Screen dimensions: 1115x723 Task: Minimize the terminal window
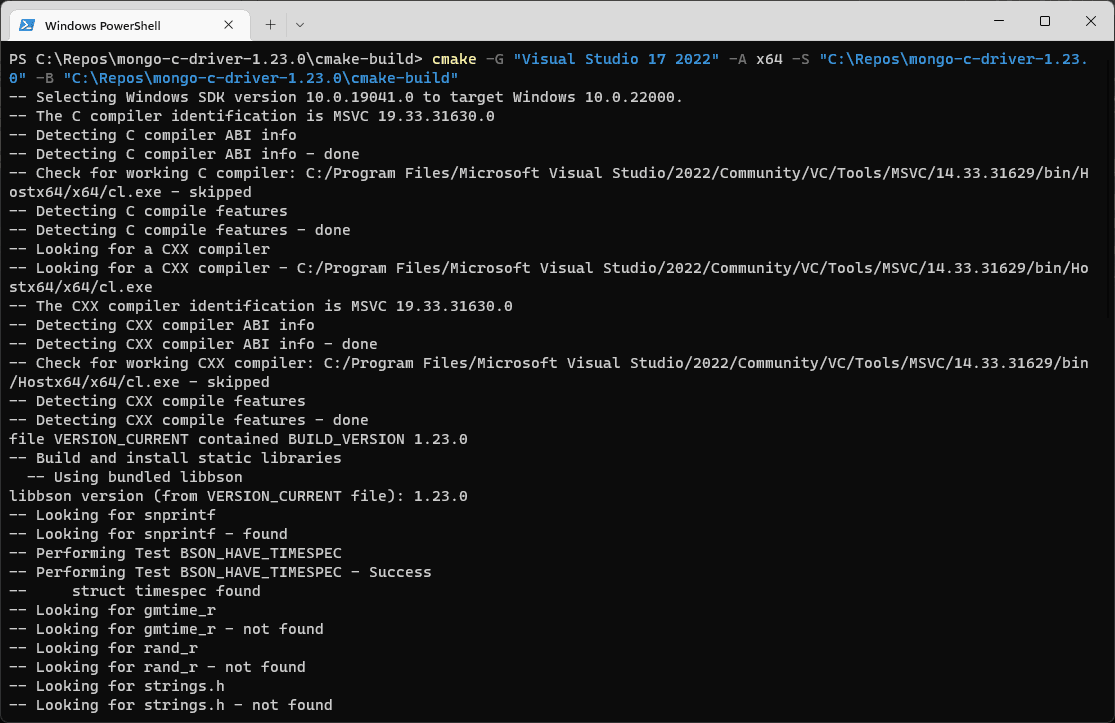997,22
